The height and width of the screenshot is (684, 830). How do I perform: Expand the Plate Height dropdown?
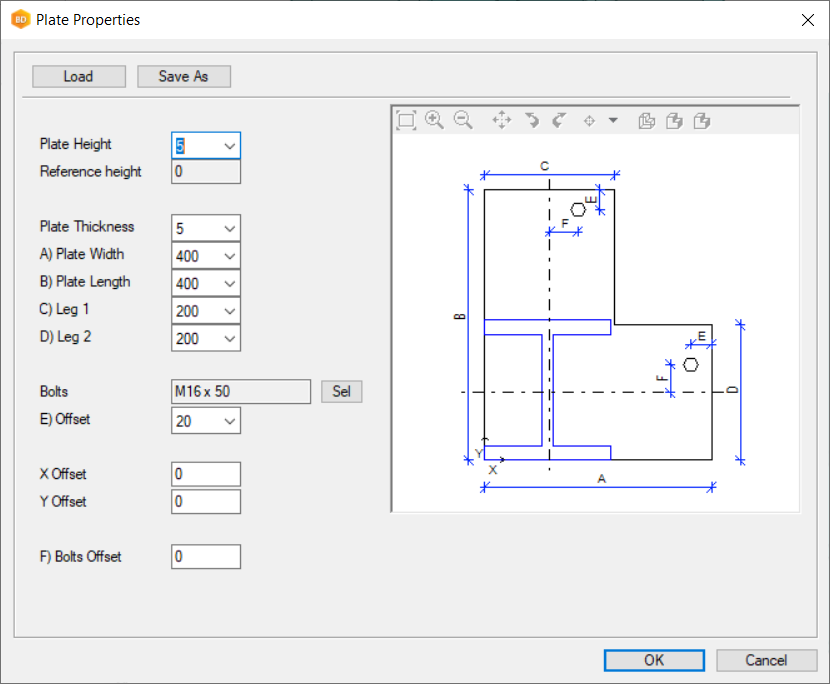pos(230,146)
